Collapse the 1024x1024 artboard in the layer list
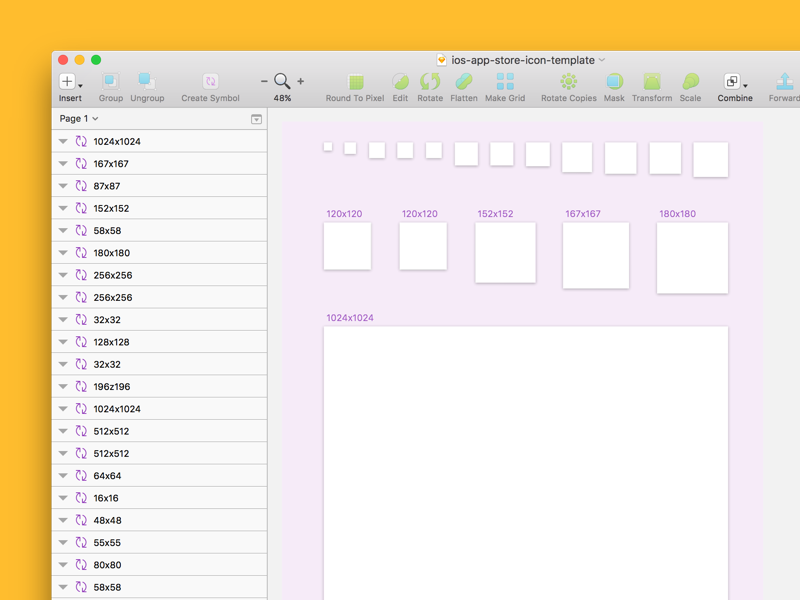The width and height of the screenshot is (800, 600). (62, 141)
